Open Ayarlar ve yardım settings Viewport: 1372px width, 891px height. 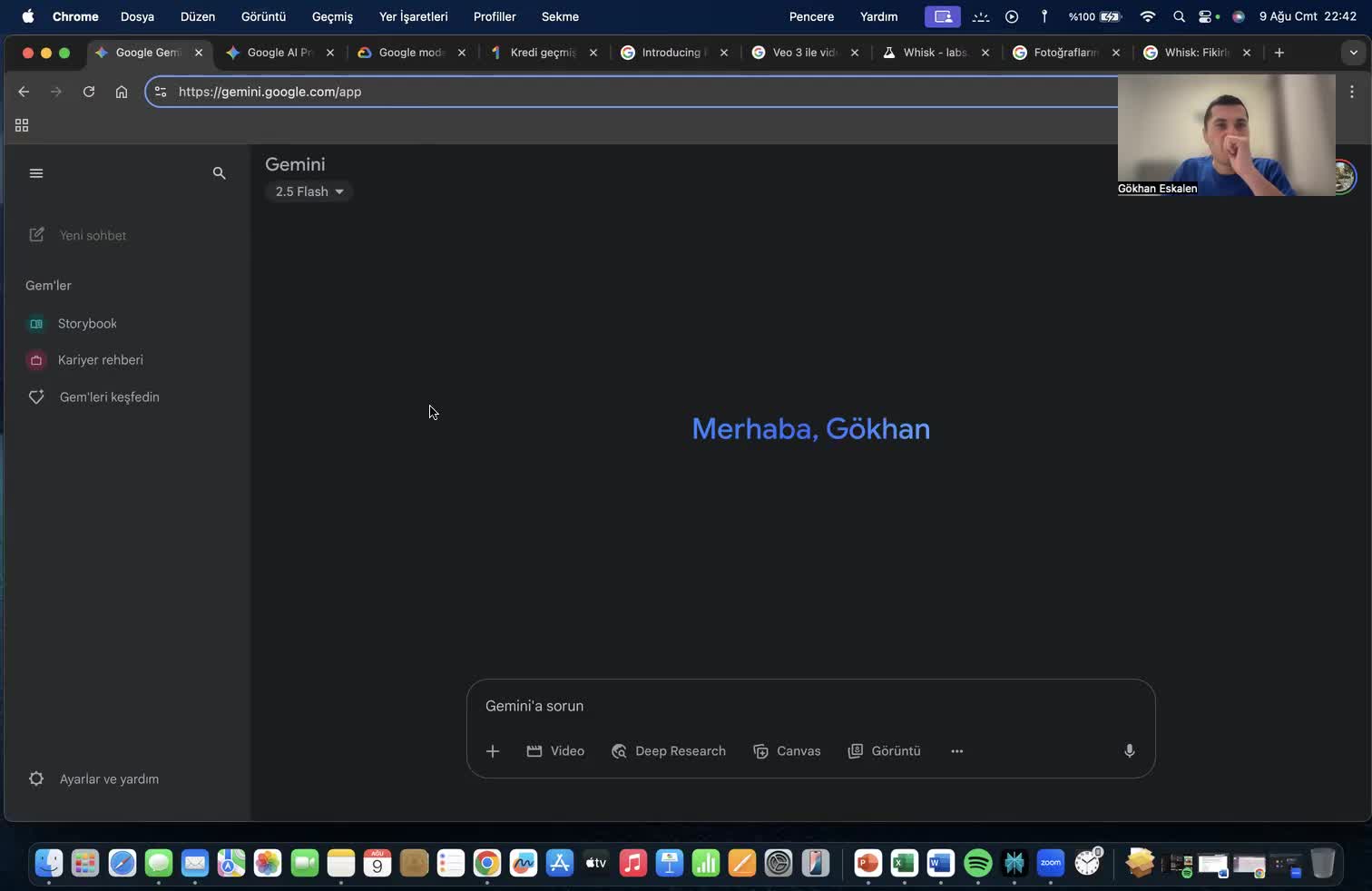point(93,778)
